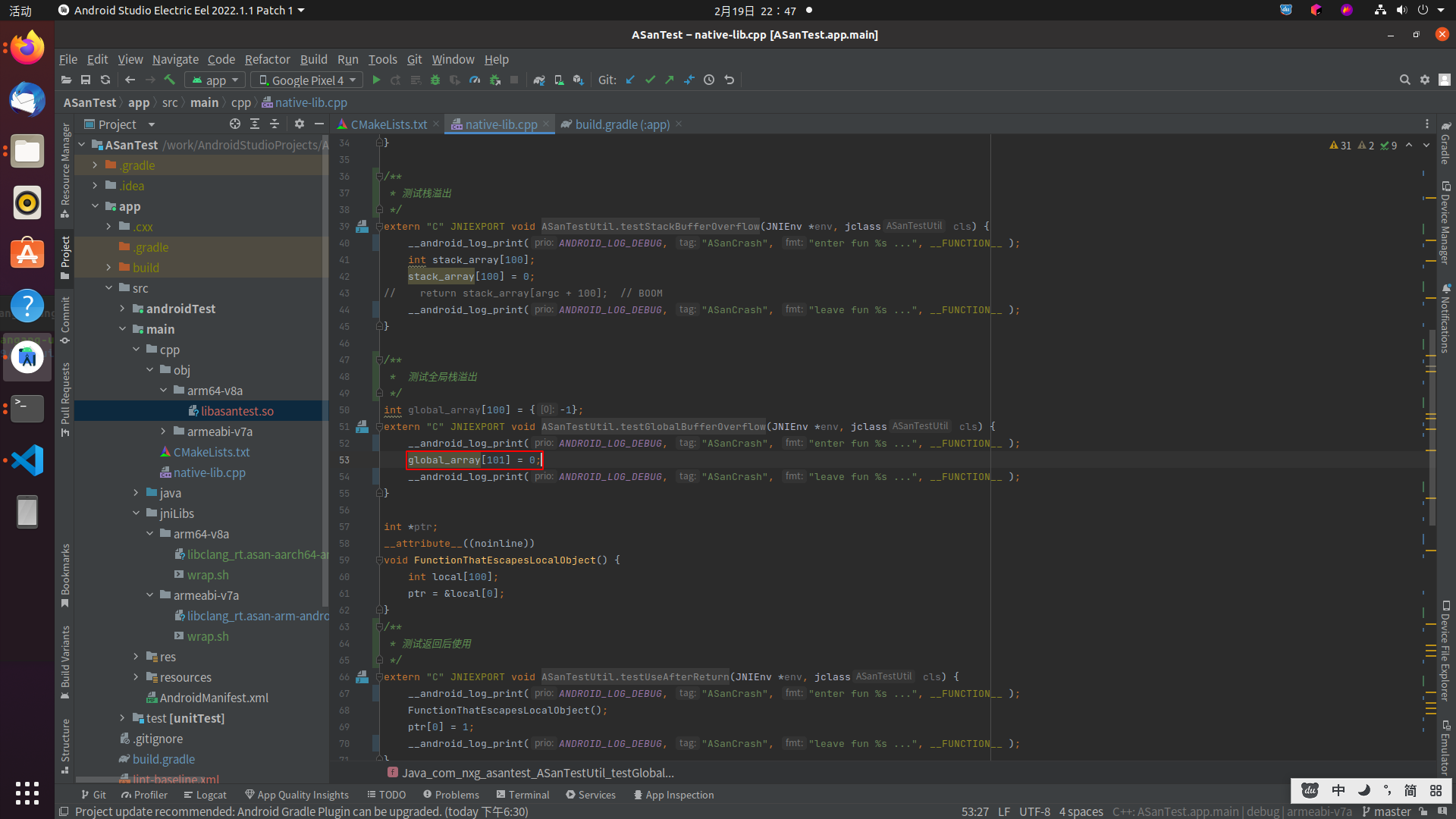This screenshot has width=1456, height=819.
Task: Open Firefox from the Ubuntu dock
Action: point(27,49)
